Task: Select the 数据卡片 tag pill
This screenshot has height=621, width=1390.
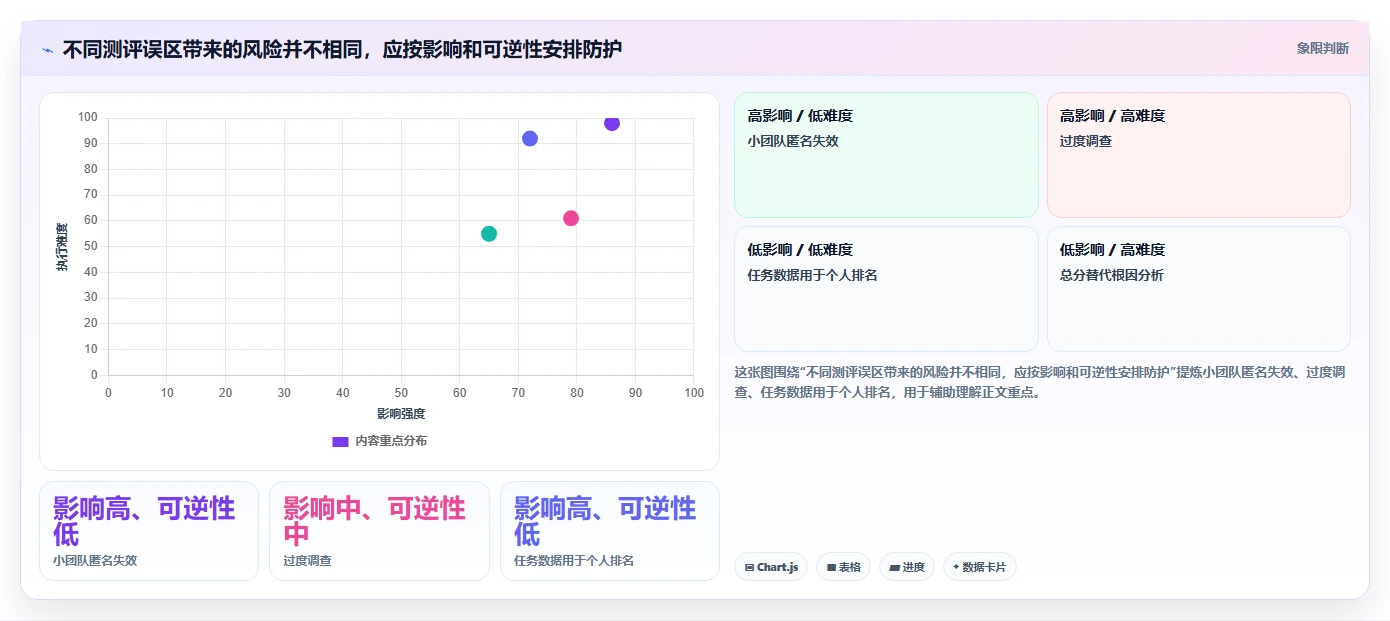Action: pyautogui.click(x=980, y=567)
